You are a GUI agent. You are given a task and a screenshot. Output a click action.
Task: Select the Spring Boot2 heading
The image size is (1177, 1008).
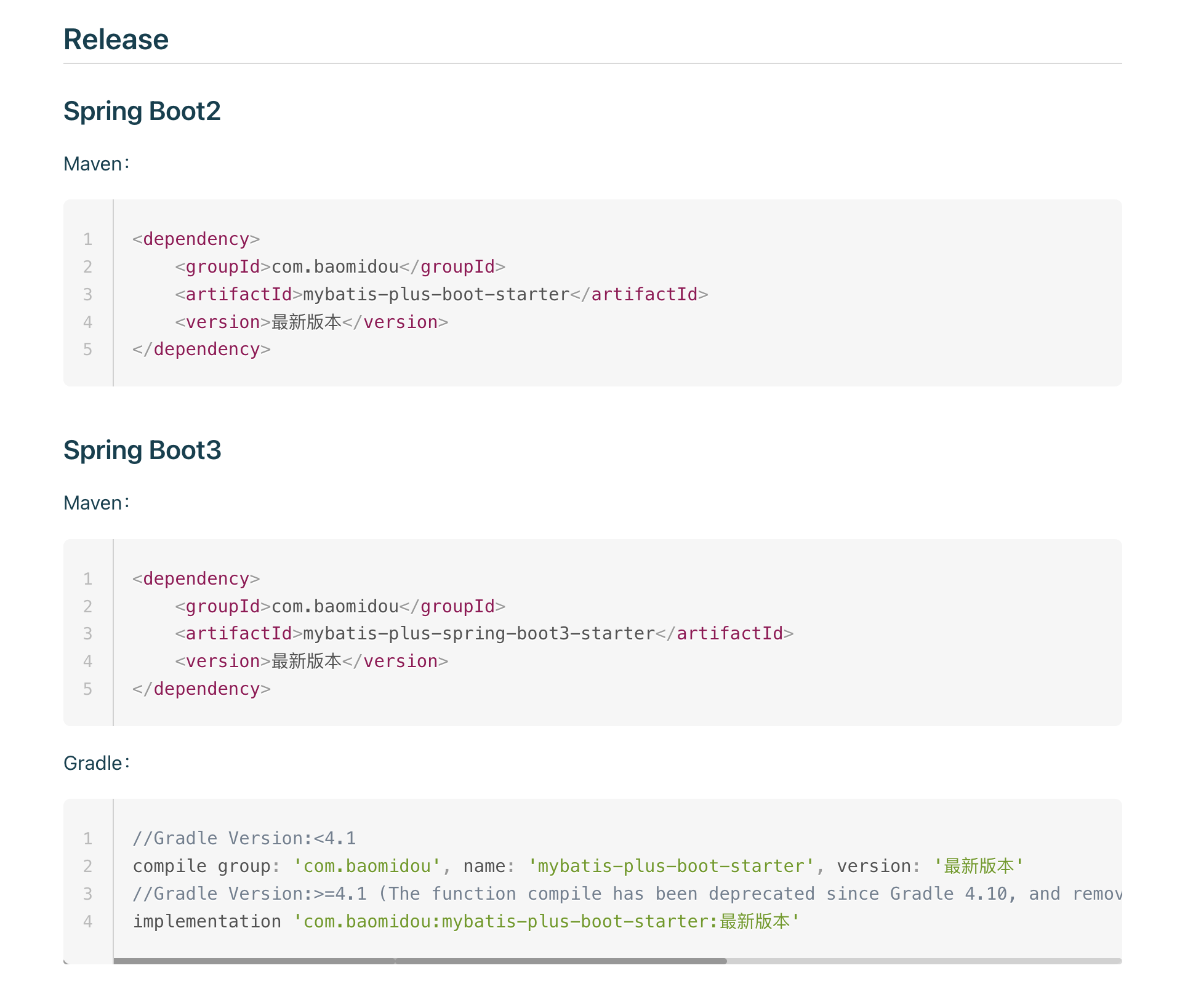142,111
